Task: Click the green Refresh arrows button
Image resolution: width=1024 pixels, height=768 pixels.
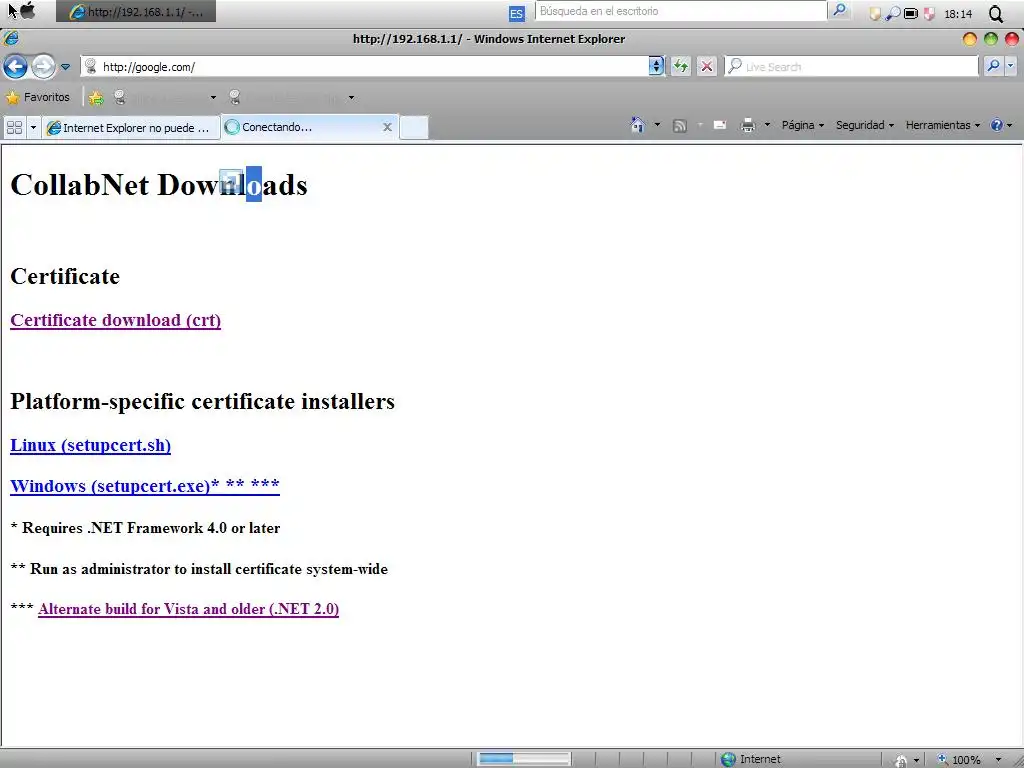Action: 681,67
